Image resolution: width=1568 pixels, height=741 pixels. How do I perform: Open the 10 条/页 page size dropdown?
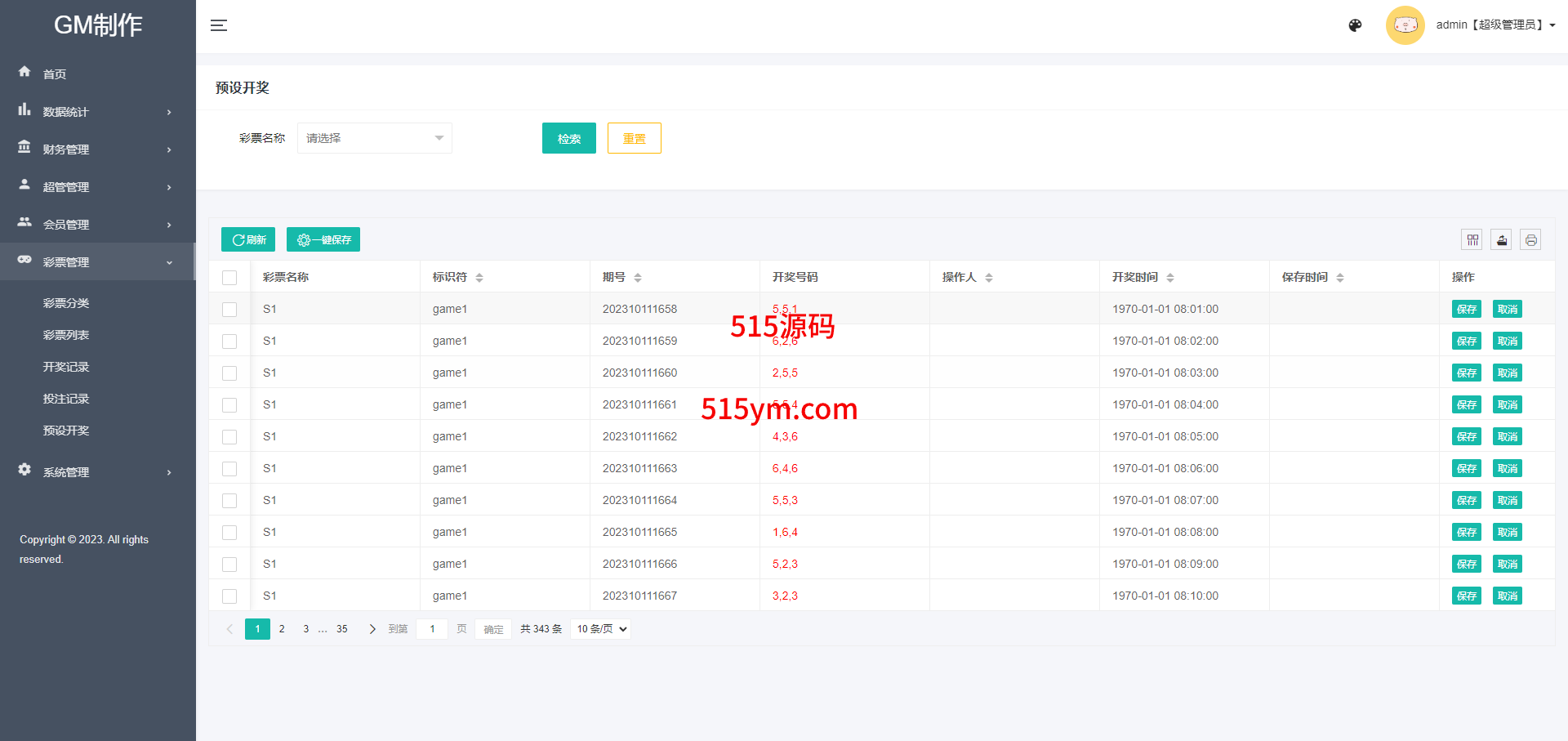tap(601, 629)
